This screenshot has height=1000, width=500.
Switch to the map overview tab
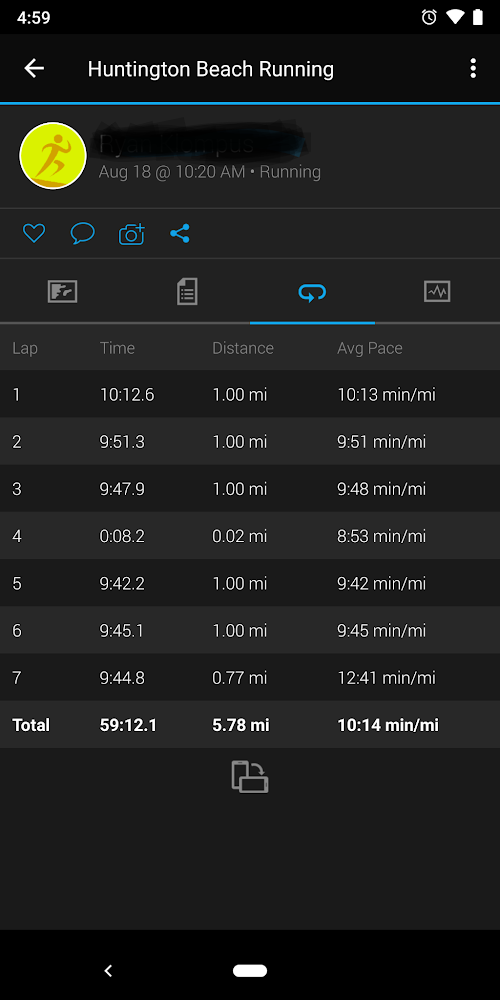tap(62, 292)
